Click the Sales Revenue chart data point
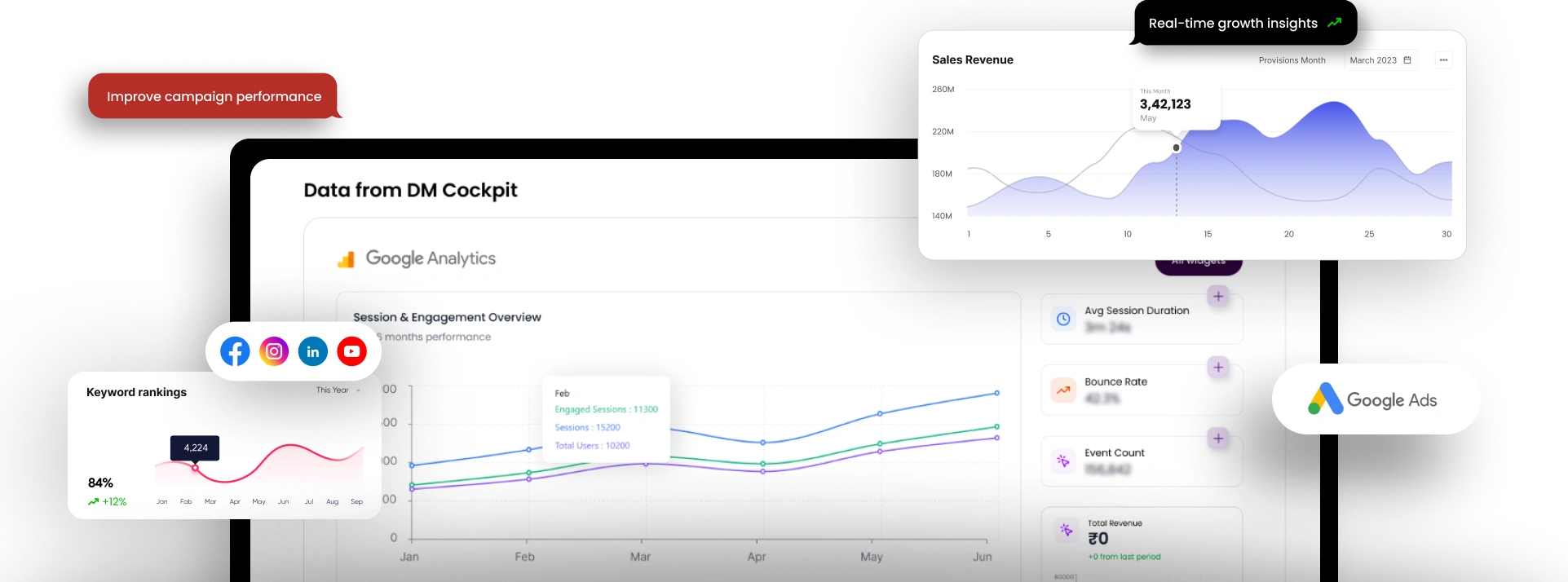Viewport: 1568px width, 582px height. click(1176, 148)
